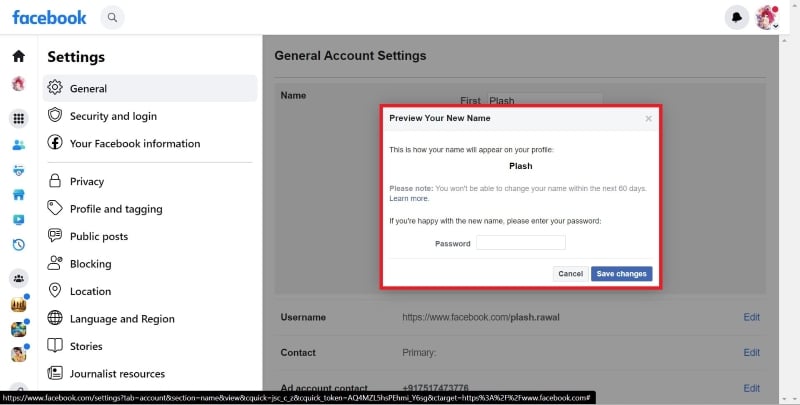
Task: Go to Home in left rail
Action: pyautogui.click(x=19, y=56)
